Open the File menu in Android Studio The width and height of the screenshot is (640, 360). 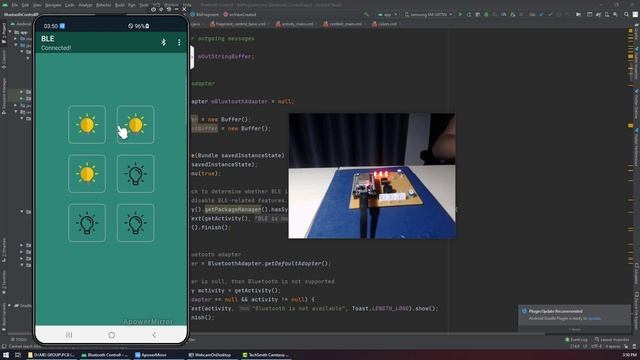15,5
